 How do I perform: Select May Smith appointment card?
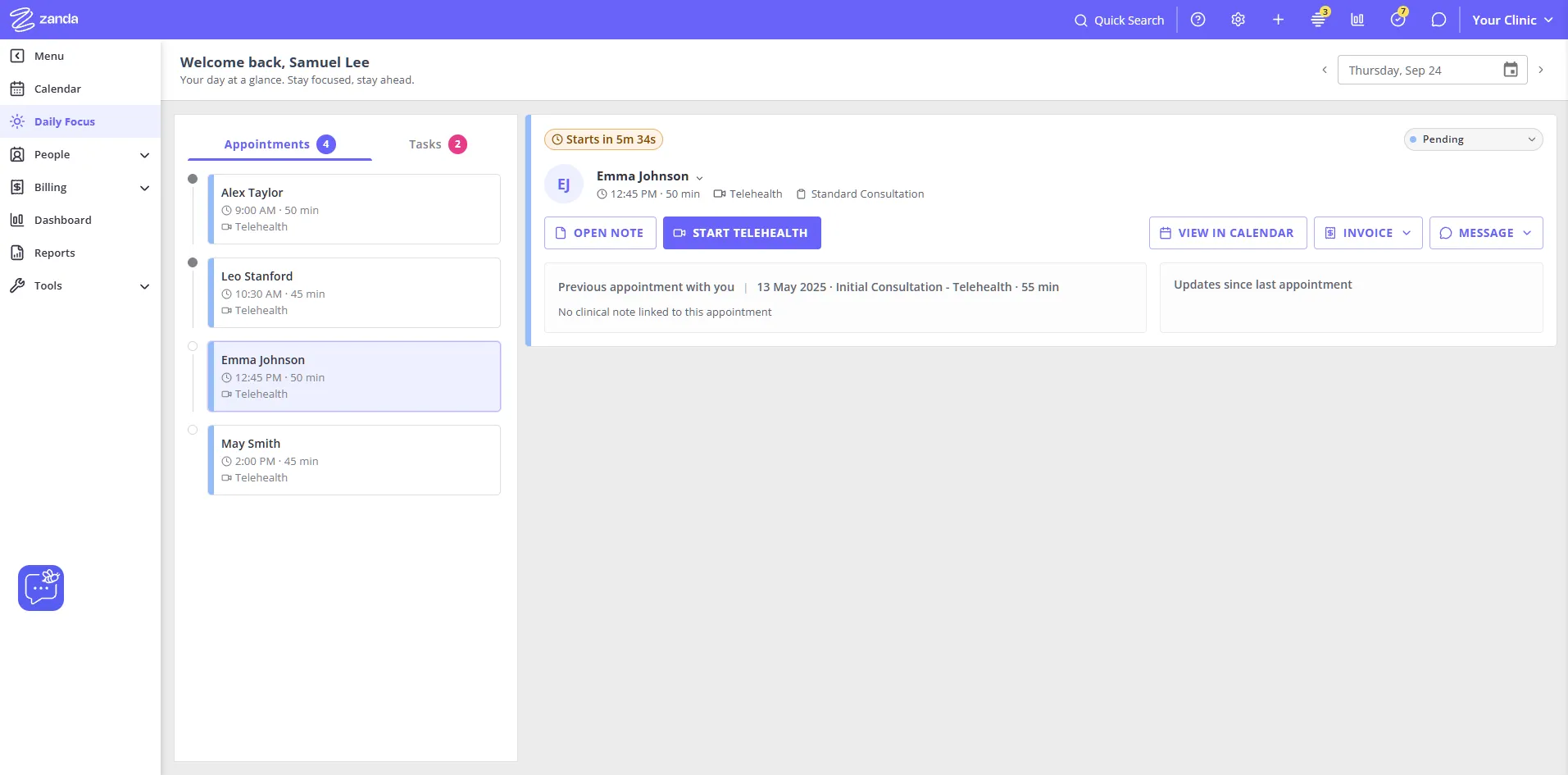354,460
